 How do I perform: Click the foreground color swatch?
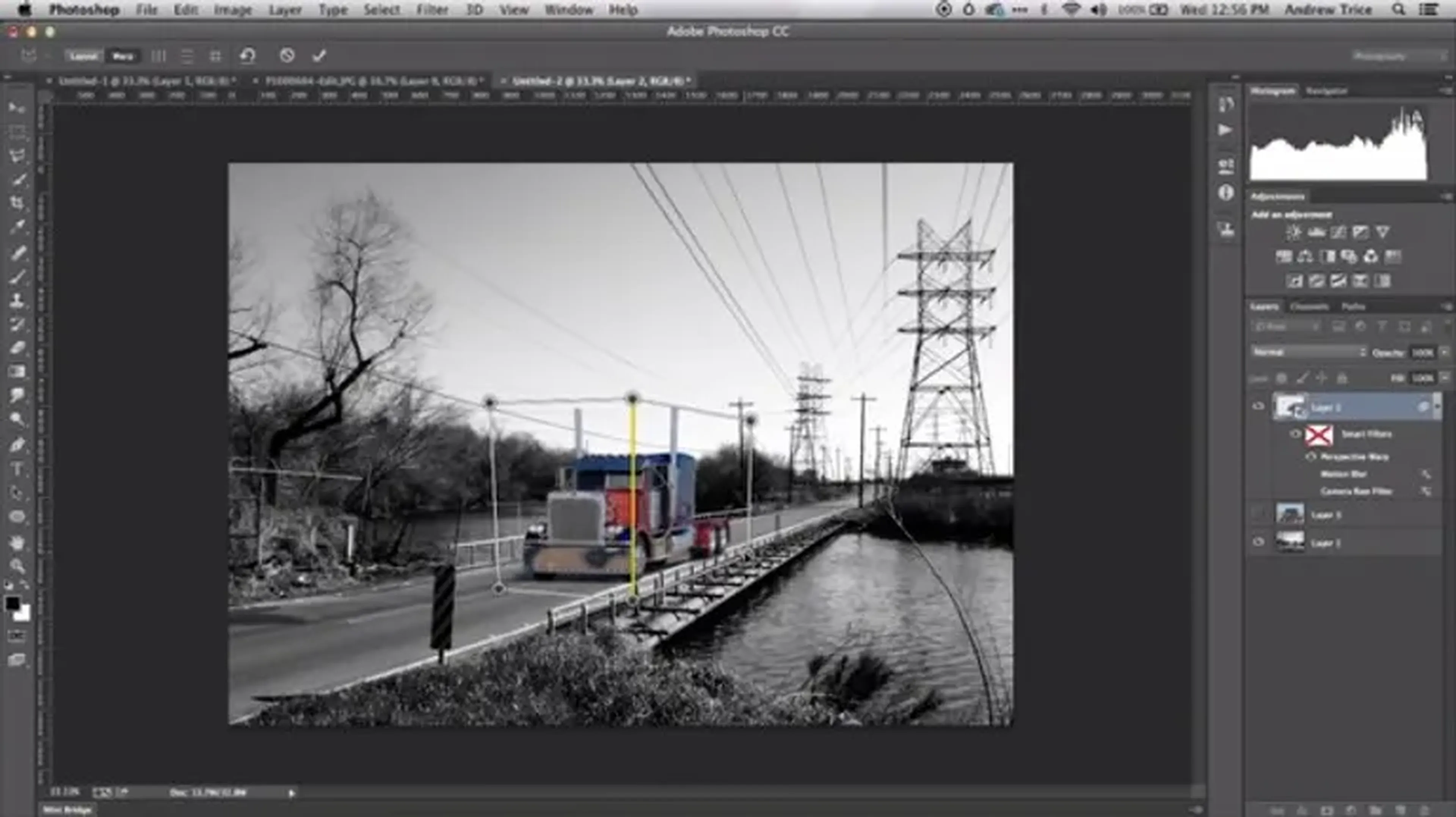[x=13, y=604]
